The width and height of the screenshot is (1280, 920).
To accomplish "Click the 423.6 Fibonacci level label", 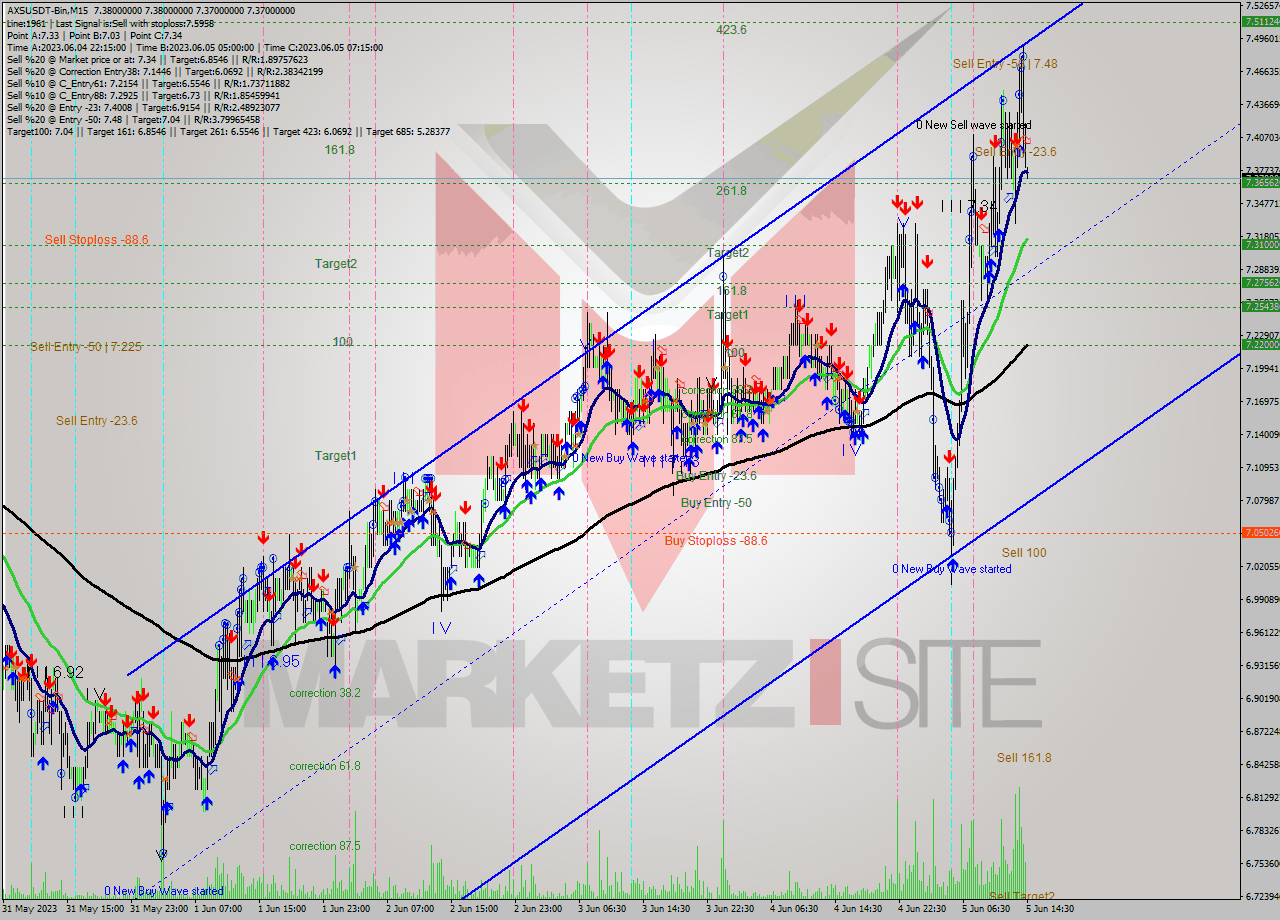I will (x=731, y=30).
